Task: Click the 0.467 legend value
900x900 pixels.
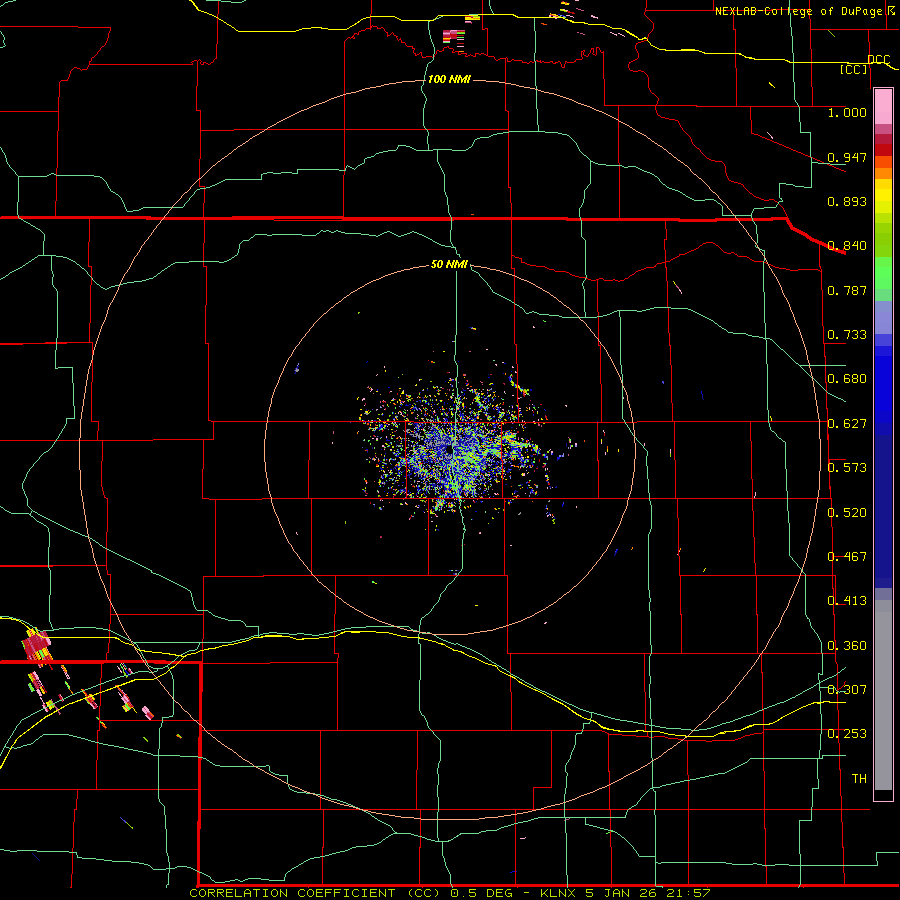Action: [x=847, y=557]
